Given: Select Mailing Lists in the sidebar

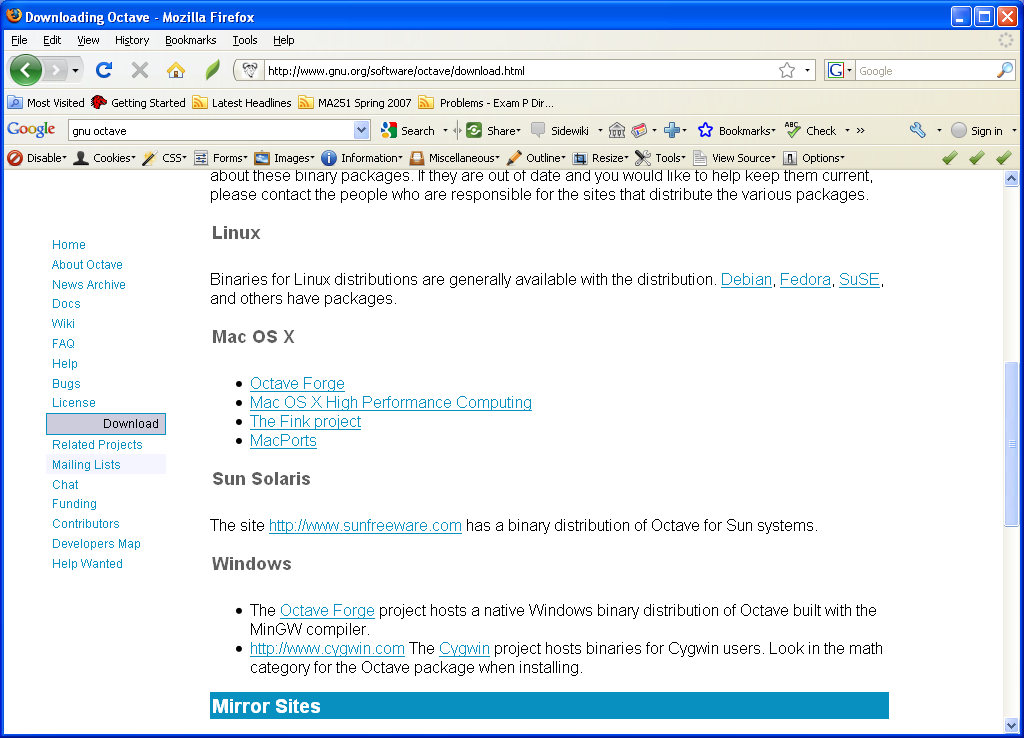Looking at the screenshot, I should tap(86, 465).
